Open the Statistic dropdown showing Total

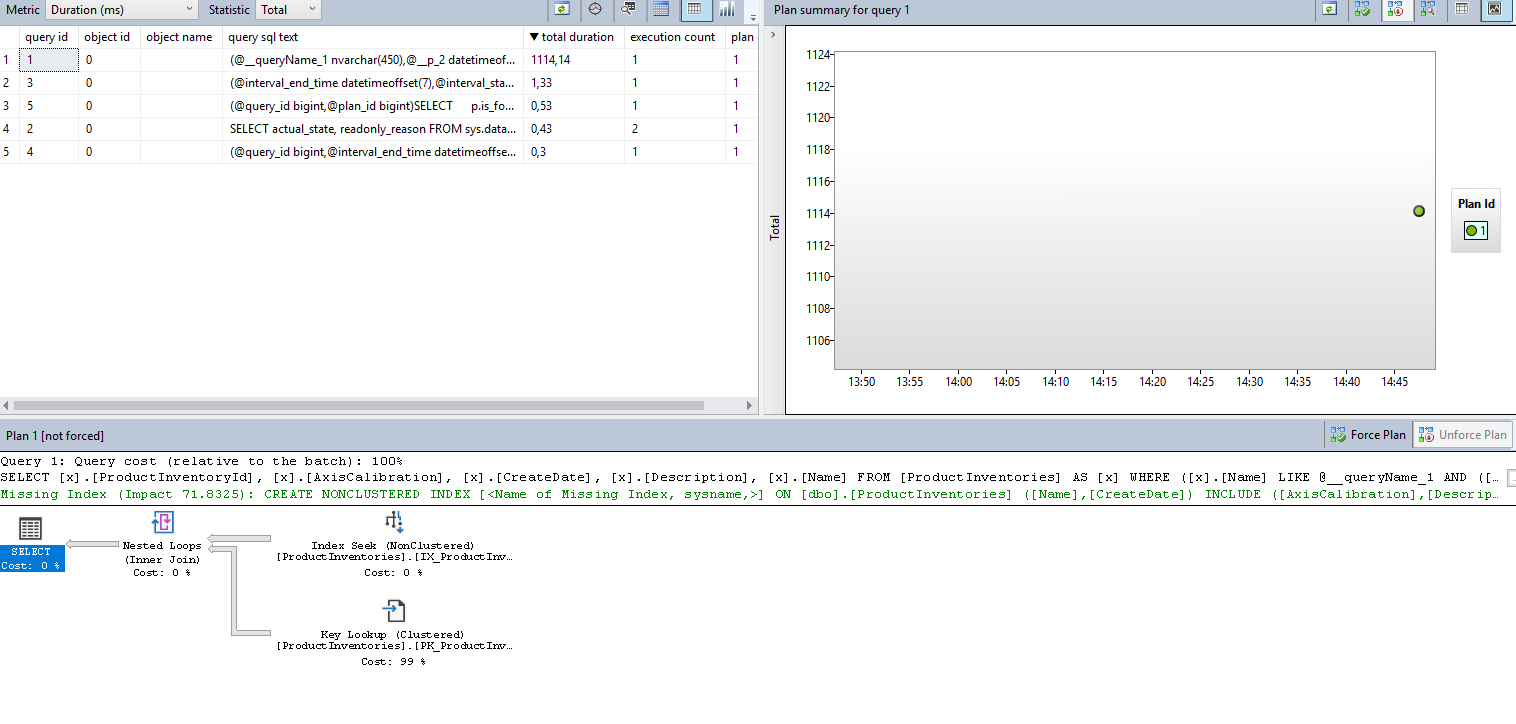pos(288,10)
